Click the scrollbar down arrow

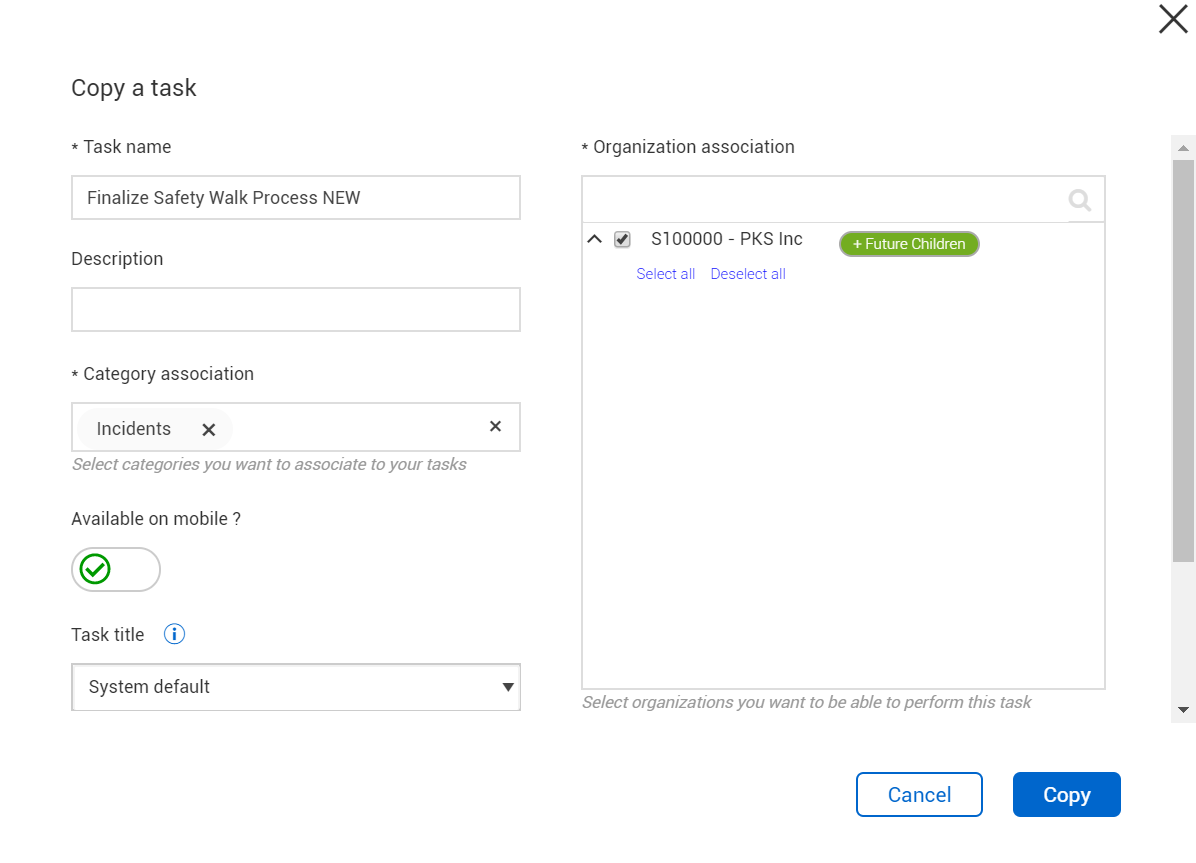pos(1183,710)
